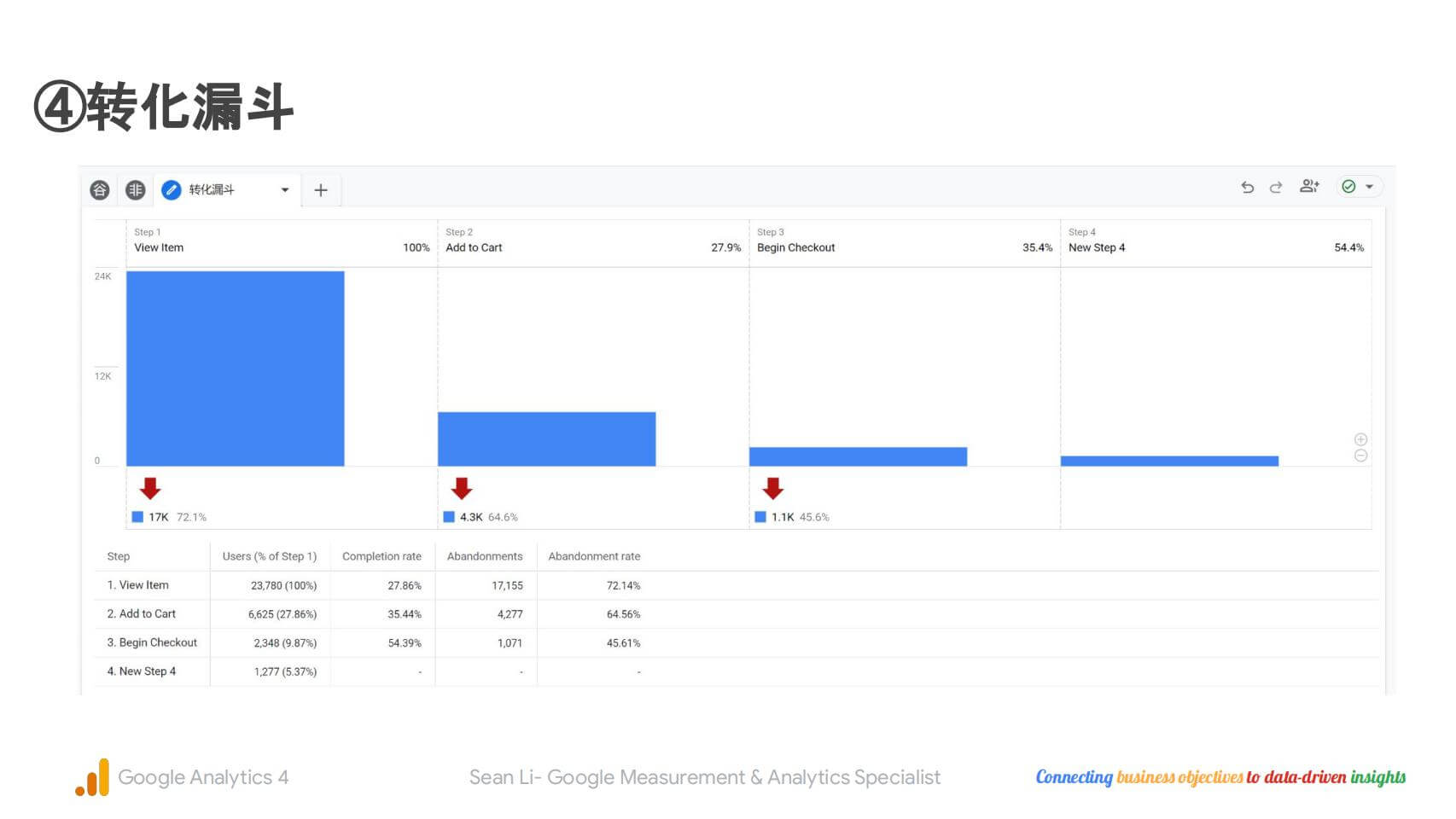The height and width of the screenshot is (819, 1456).
Task: Click the green checkmark status icon
Action: [x=1348, y=187]
